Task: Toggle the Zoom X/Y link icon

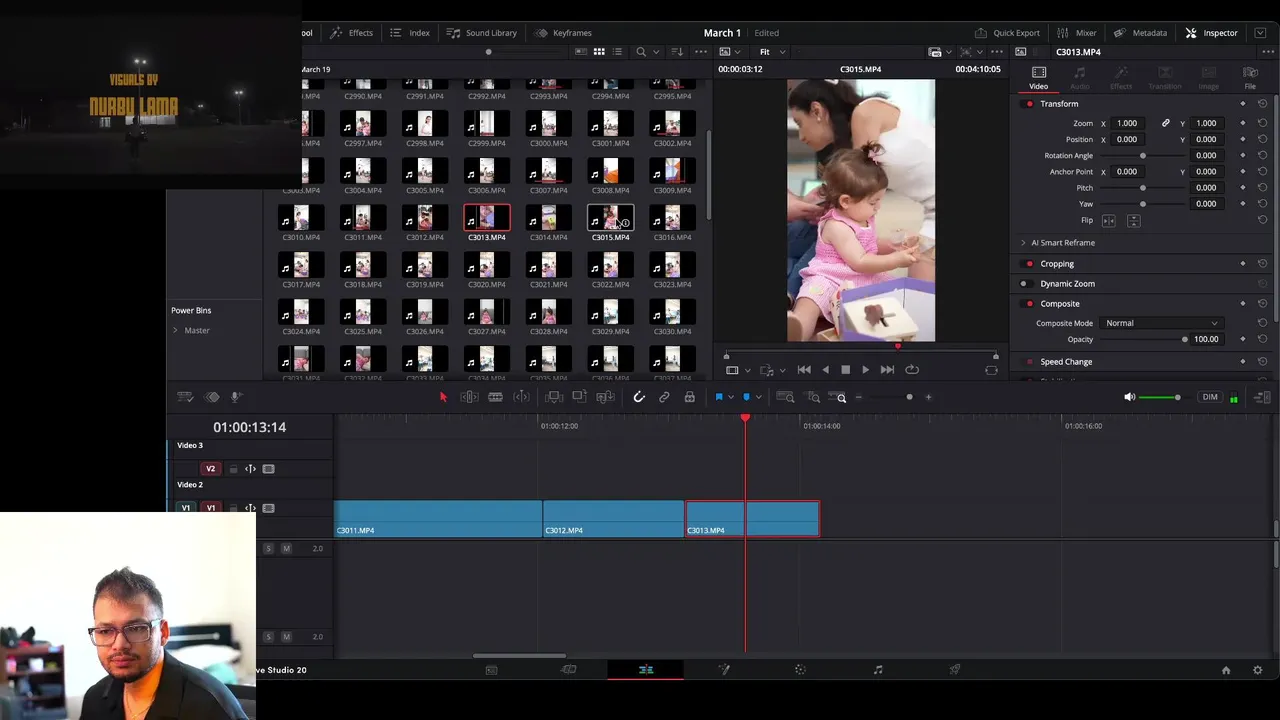Action: point(1165,123)
